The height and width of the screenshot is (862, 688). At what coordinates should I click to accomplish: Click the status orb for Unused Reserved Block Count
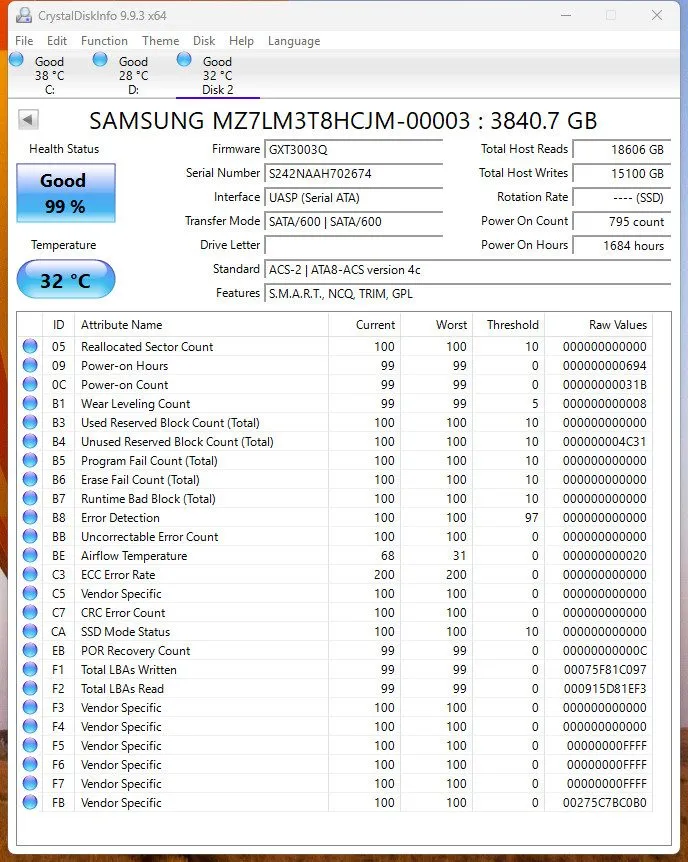tap(30, 441)
